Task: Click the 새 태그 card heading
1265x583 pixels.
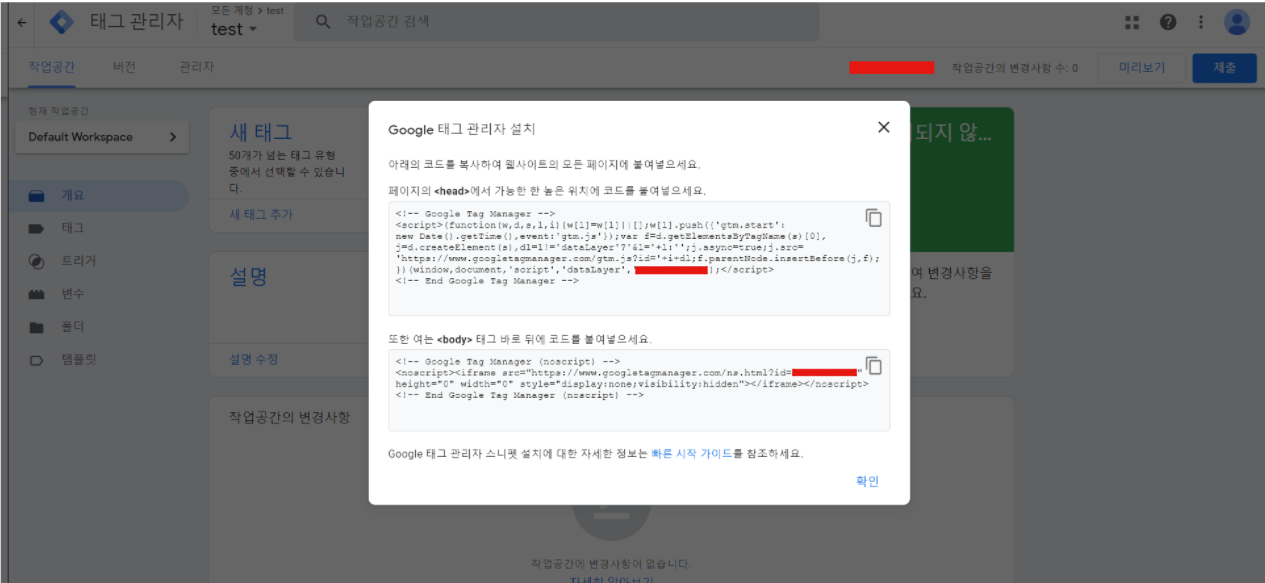Action: pos(260,132)
